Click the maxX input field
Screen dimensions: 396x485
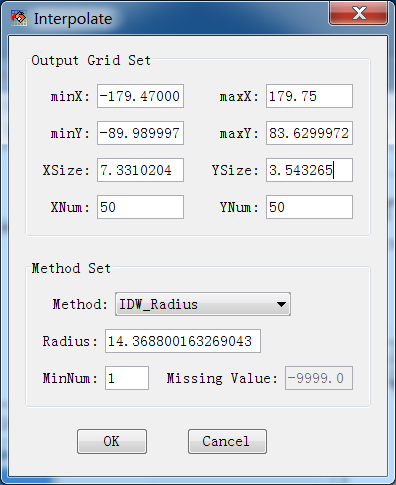(309, 96)
